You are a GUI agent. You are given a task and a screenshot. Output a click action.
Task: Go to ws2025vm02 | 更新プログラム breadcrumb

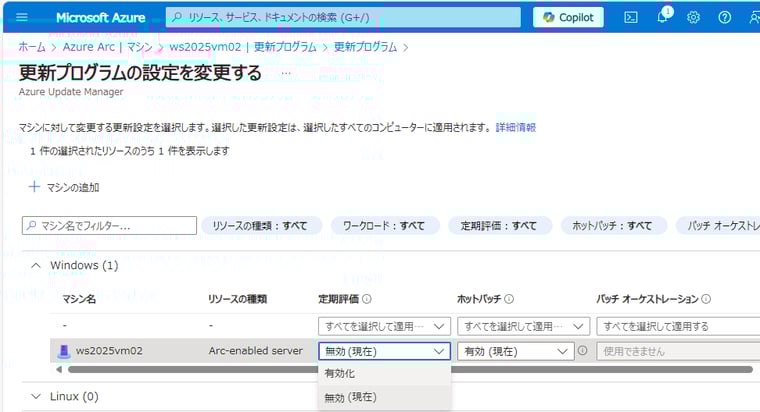(x=242, y=47)
